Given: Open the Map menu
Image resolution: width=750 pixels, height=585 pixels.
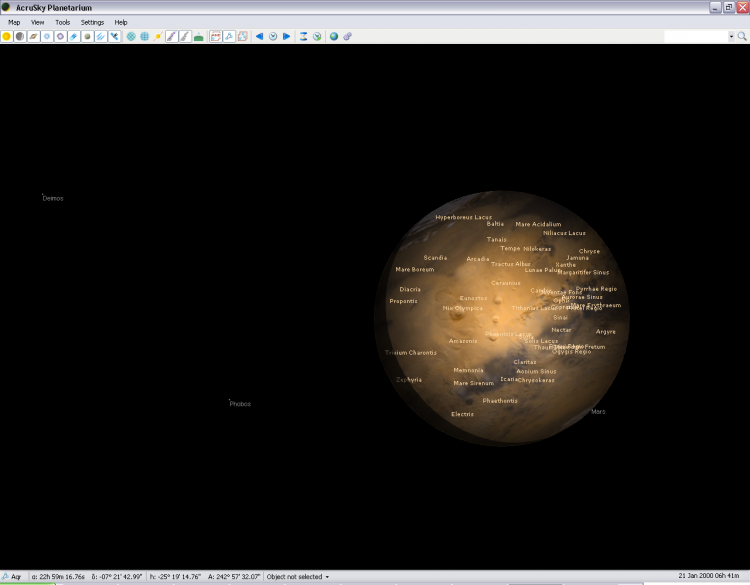Looking at the screenshot, I should [x=14, y=22].
